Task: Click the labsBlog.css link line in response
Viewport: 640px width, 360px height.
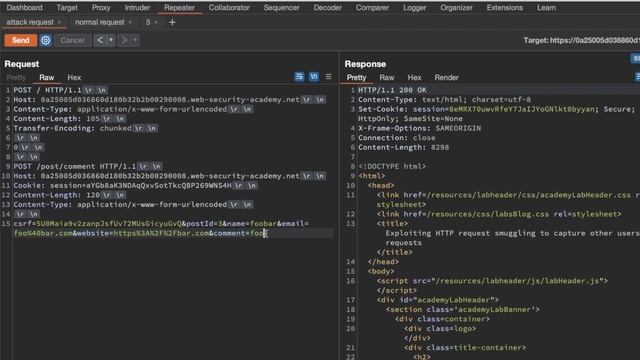Action: [499, 214]
